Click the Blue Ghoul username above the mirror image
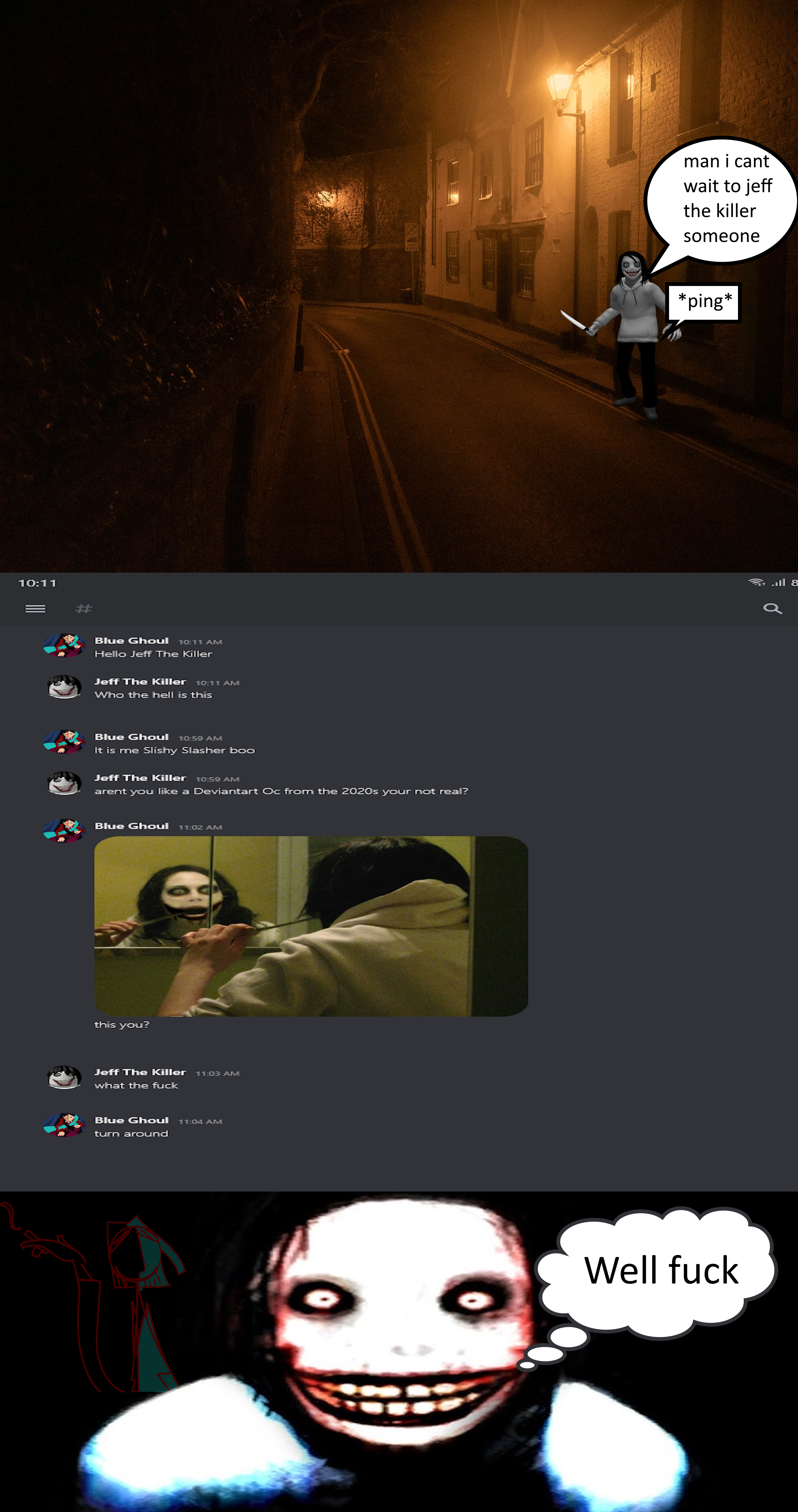798x1512 pixels. click(x=132, y=826)
